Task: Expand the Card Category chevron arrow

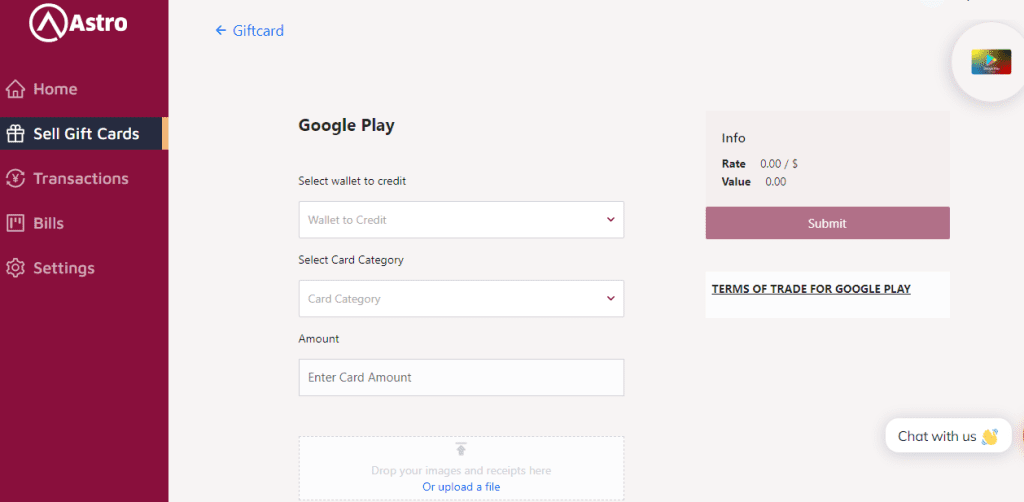Action: [x=611, y=298]
